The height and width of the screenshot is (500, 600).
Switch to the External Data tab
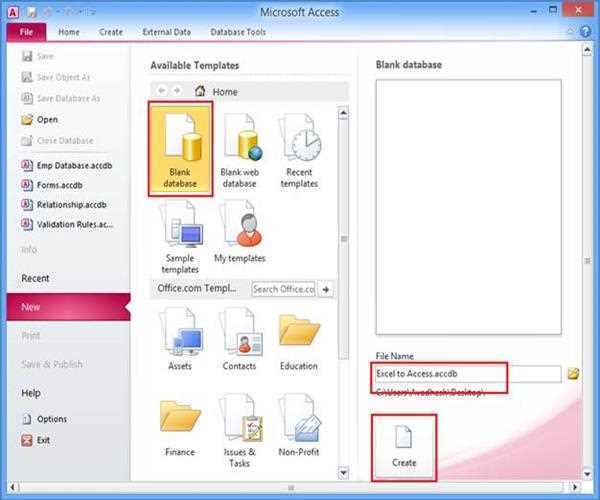click(x=165, y=32)
